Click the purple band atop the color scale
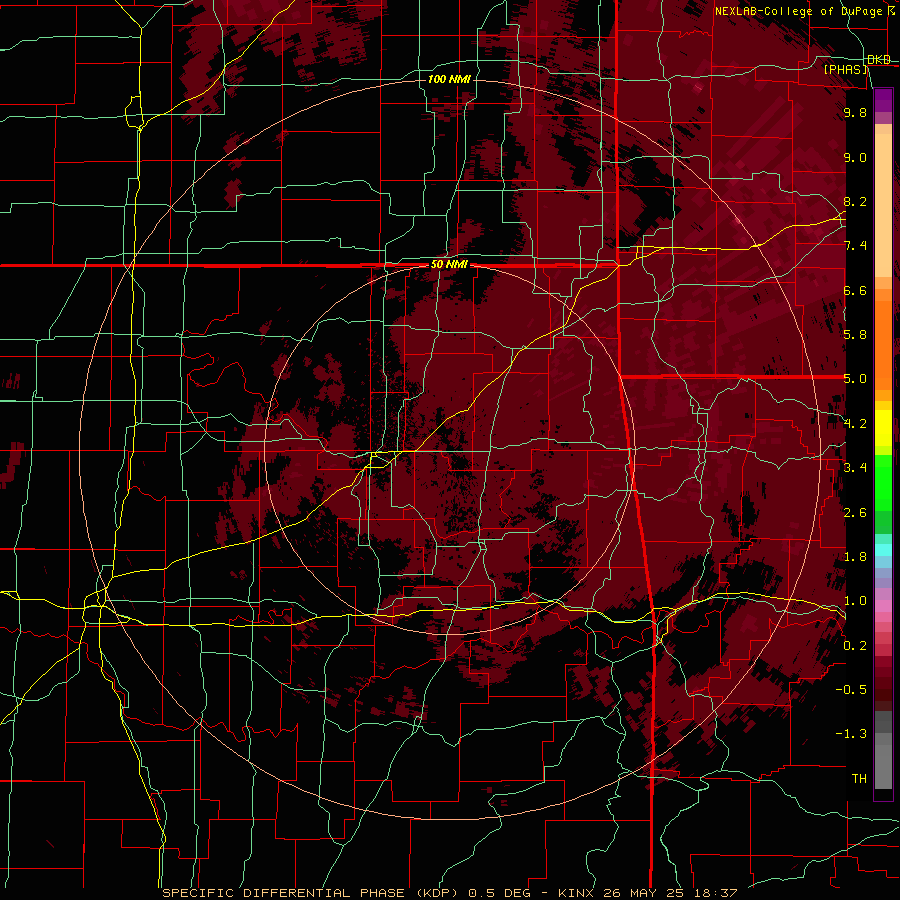 [x=883, y=100]
